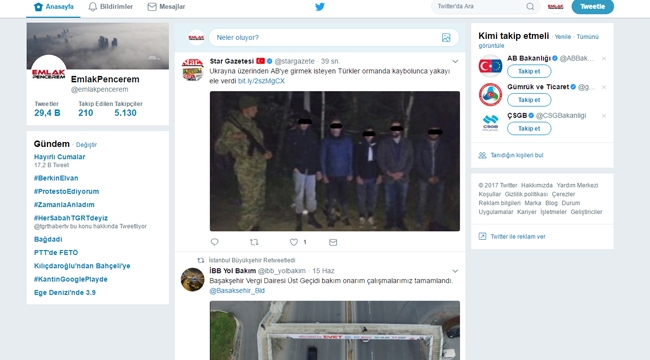Open Gümrük ve Ticaret avatar icon
This screenshot has width=650, height=360.
coord(490,95)
